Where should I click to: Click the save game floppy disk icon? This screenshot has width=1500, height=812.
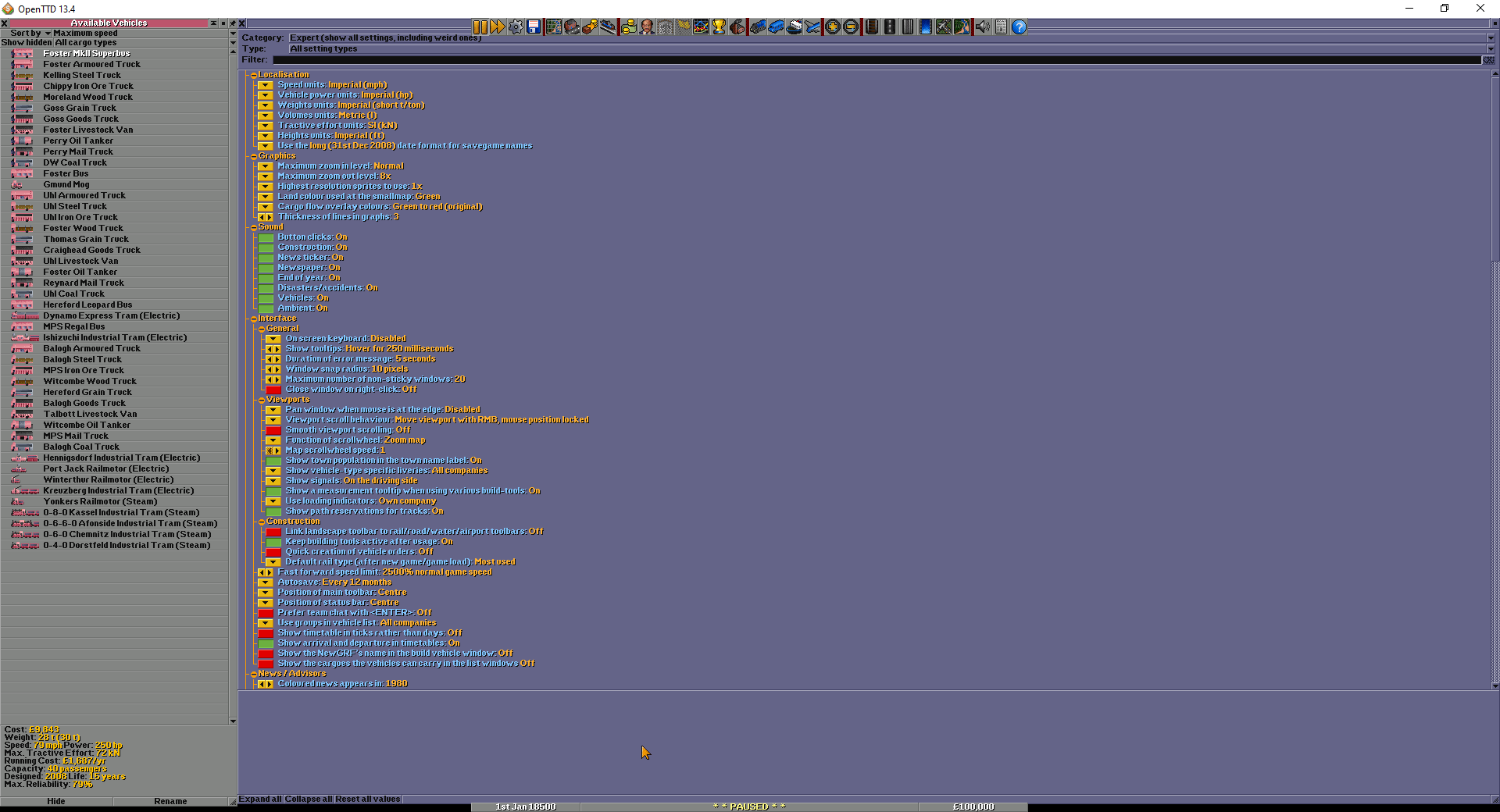[534, 27]
